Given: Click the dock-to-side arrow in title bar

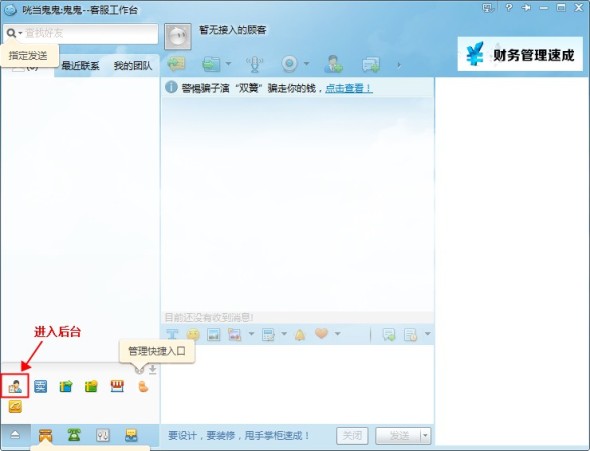Looking at the screenshot, I should 526,8.
